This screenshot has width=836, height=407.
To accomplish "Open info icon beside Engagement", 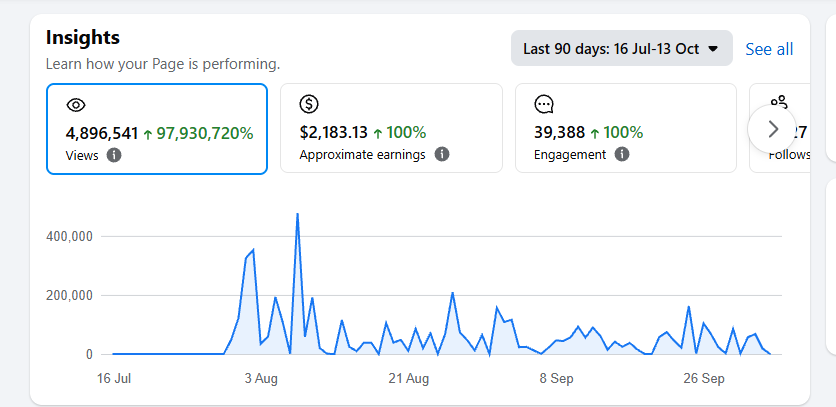I will tap(622, 155).
